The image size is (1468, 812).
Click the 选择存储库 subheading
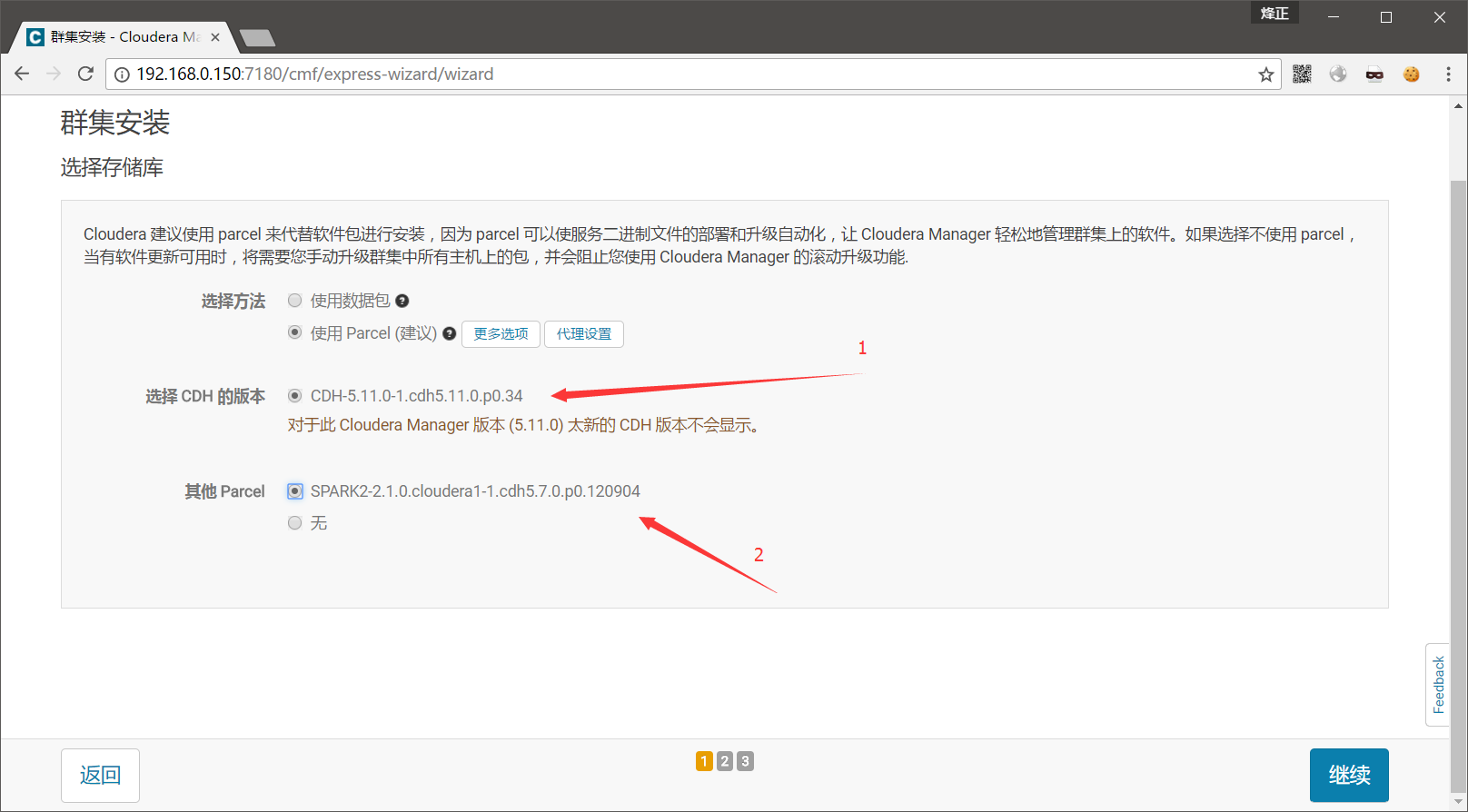(112, 167)
